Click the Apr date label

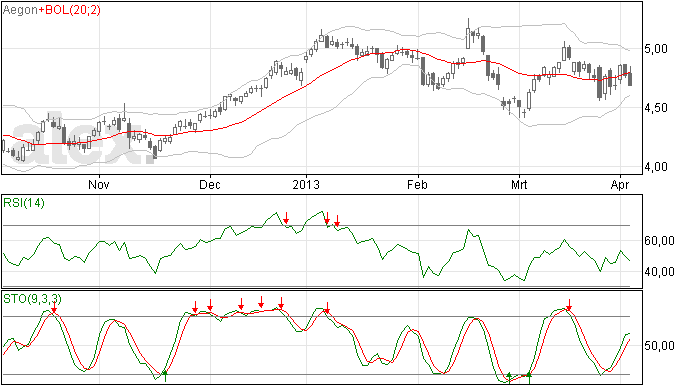620,184
